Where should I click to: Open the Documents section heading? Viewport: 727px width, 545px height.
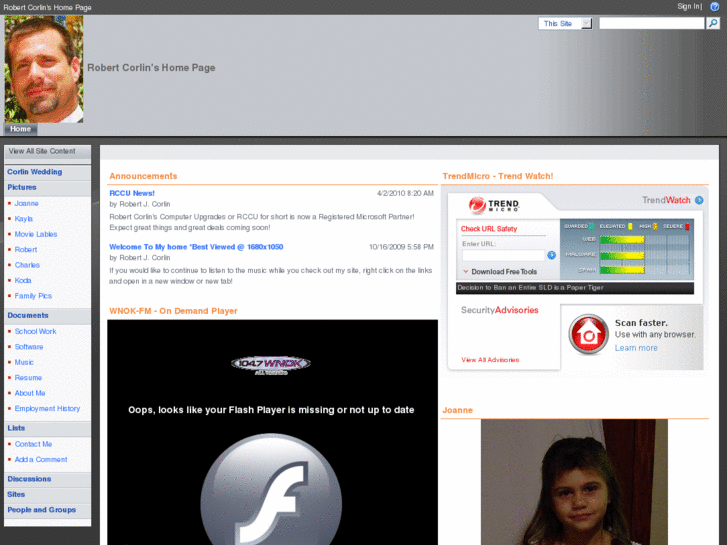click(x=28, y=315)
